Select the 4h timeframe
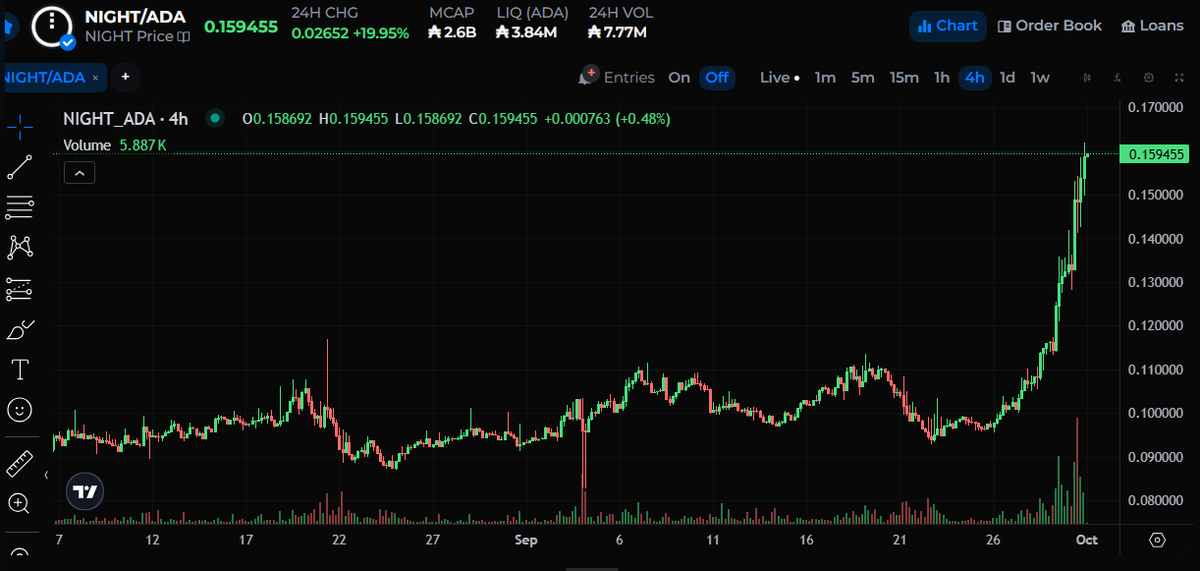 pos(975,77)
